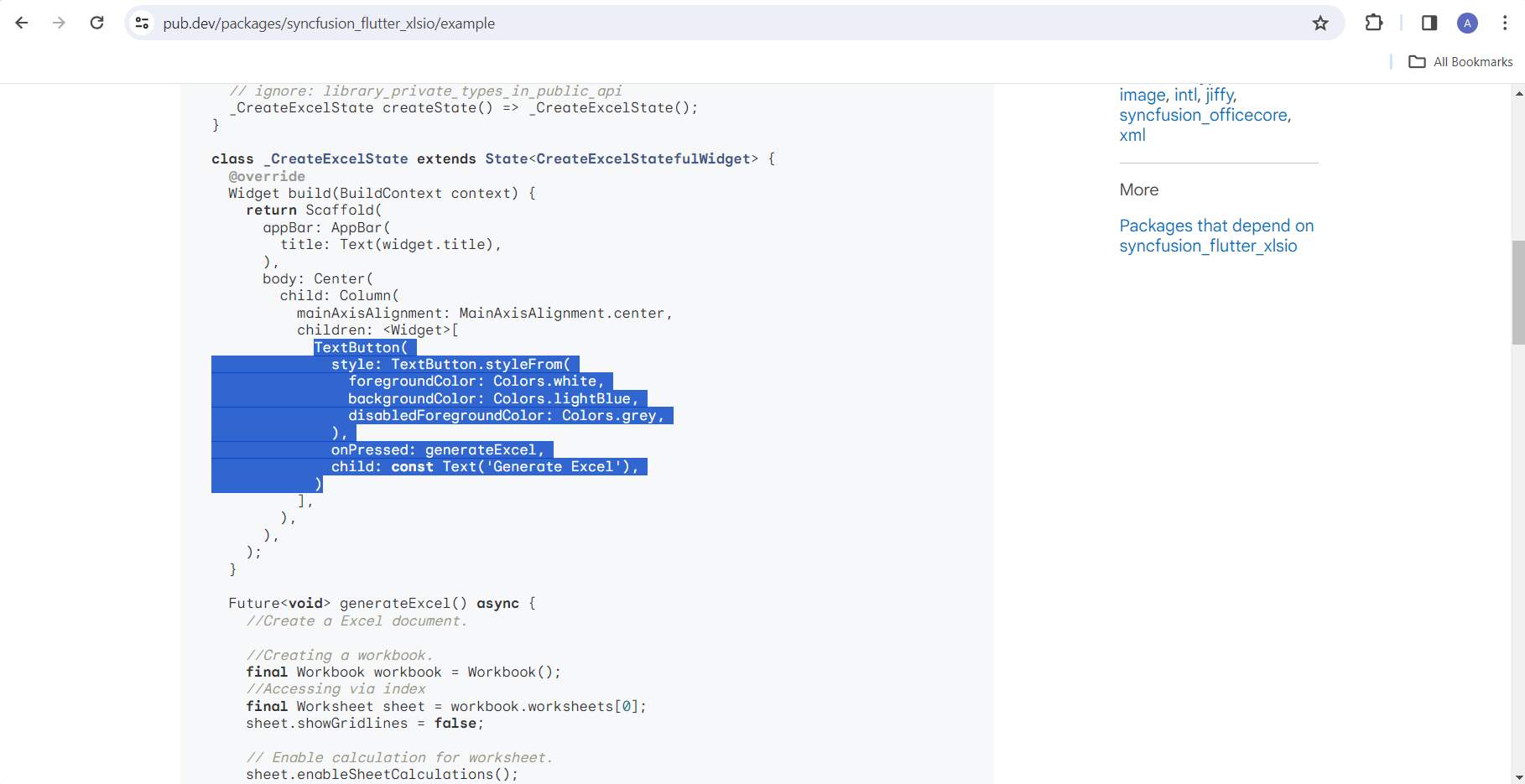Screen dimensions: 1525x784
Task: Reload the pub.dev page
Action: [x=97, y=23]
